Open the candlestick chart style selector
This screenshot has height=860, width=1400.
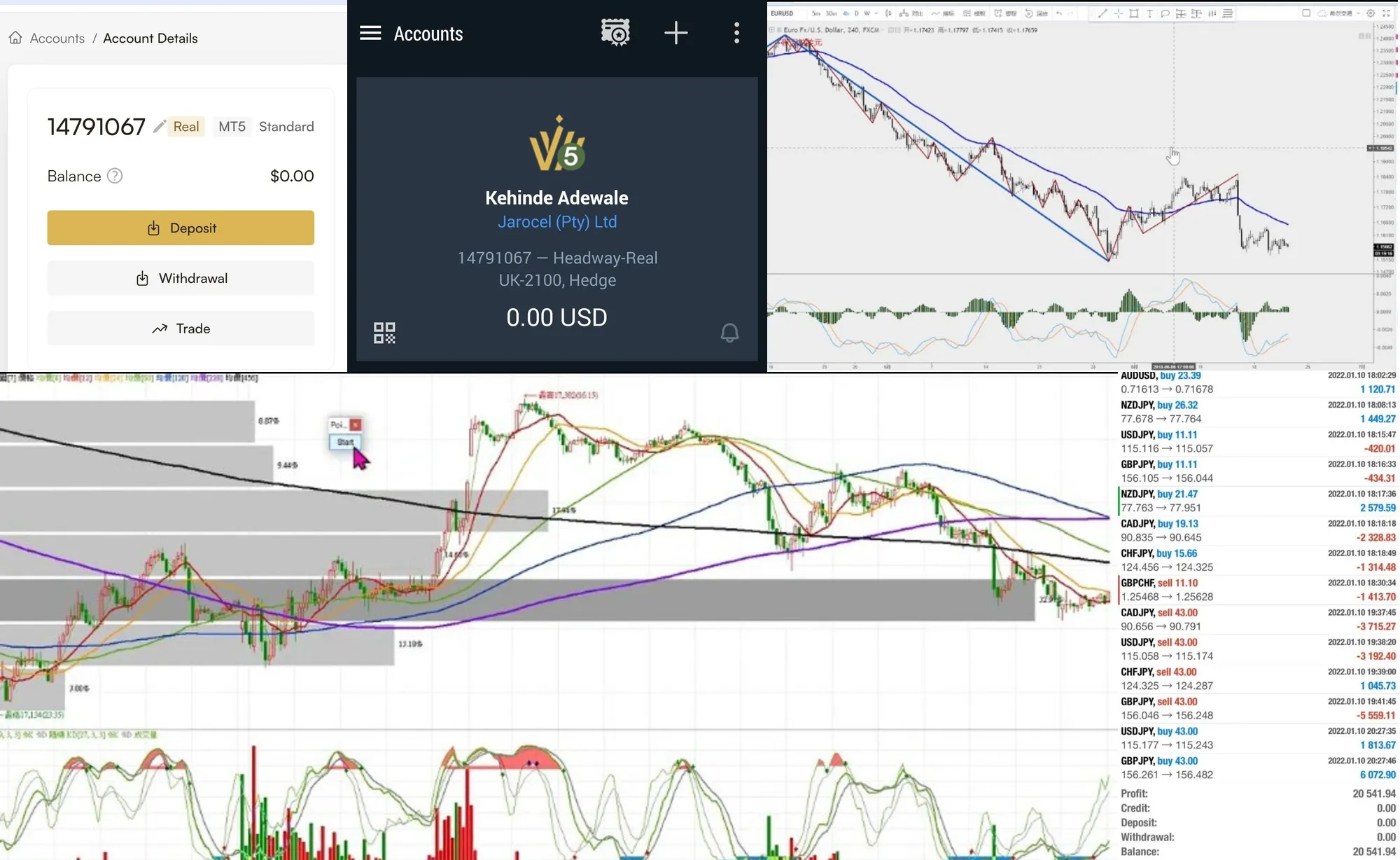point(888,13)
